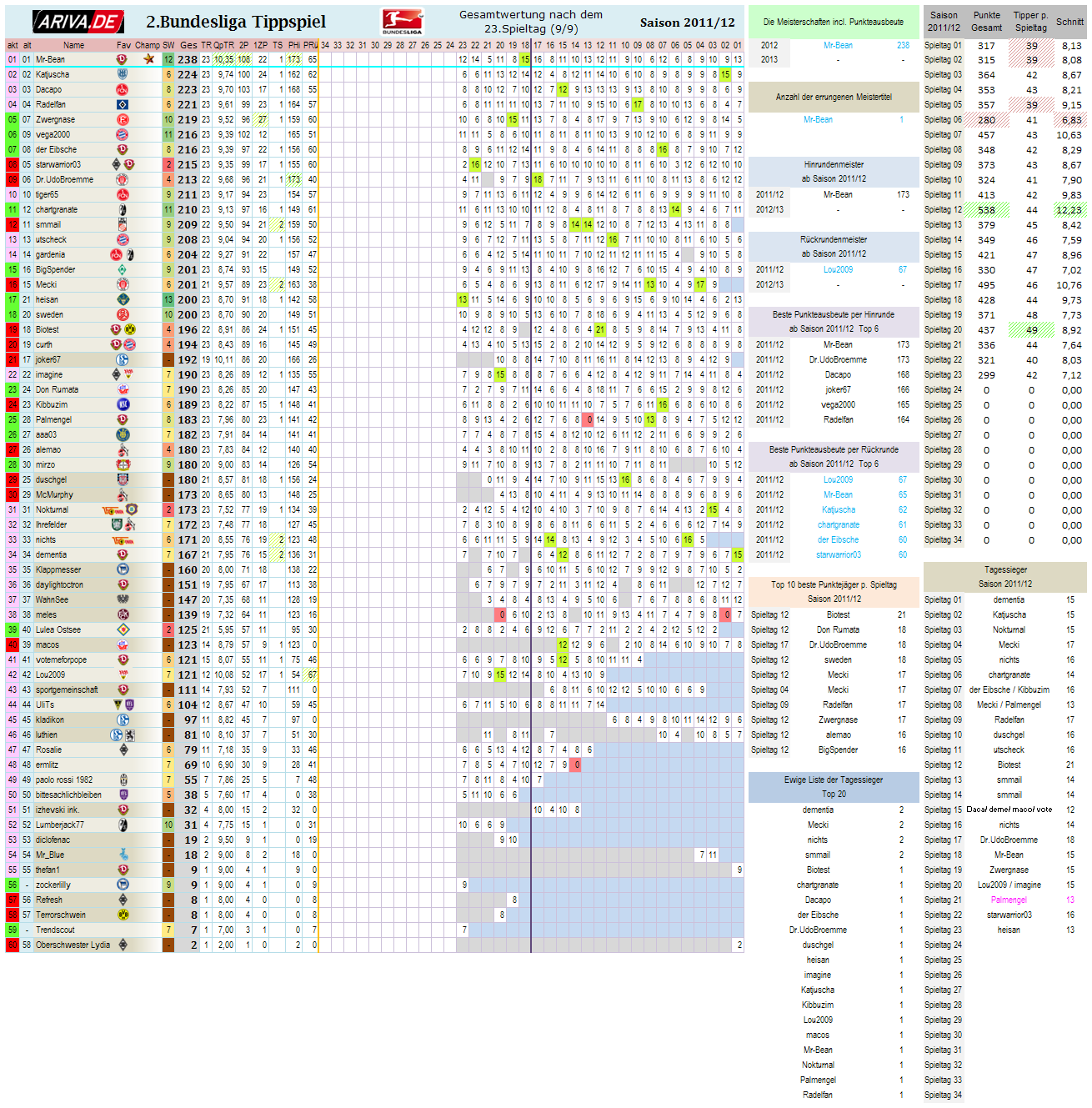Click the Union Berlin logo in nichts' row

[123, 539]
